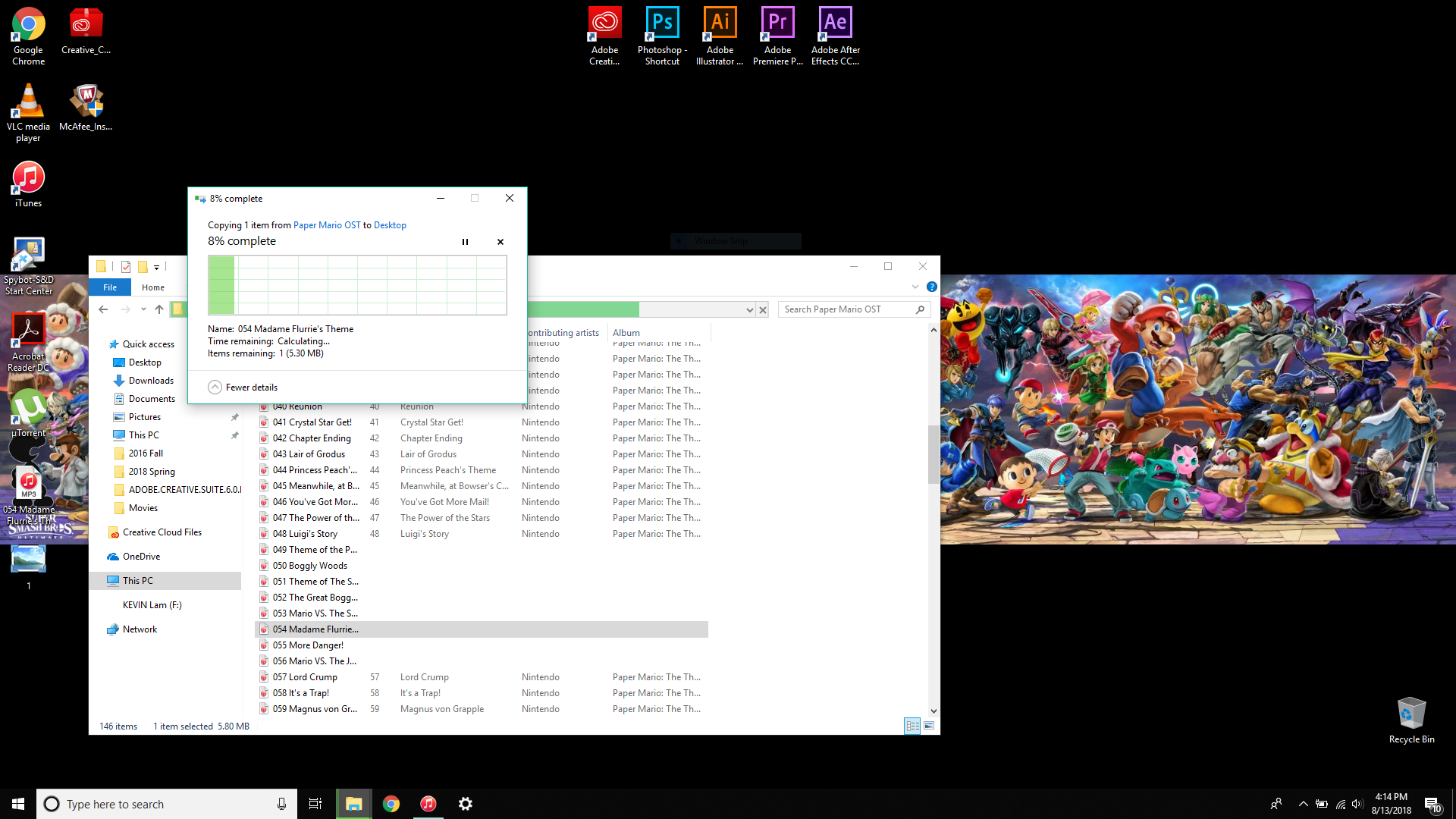
Task: Open Customize Quick Access Toolbar dropdown
Action: click(x=156, y=267)
